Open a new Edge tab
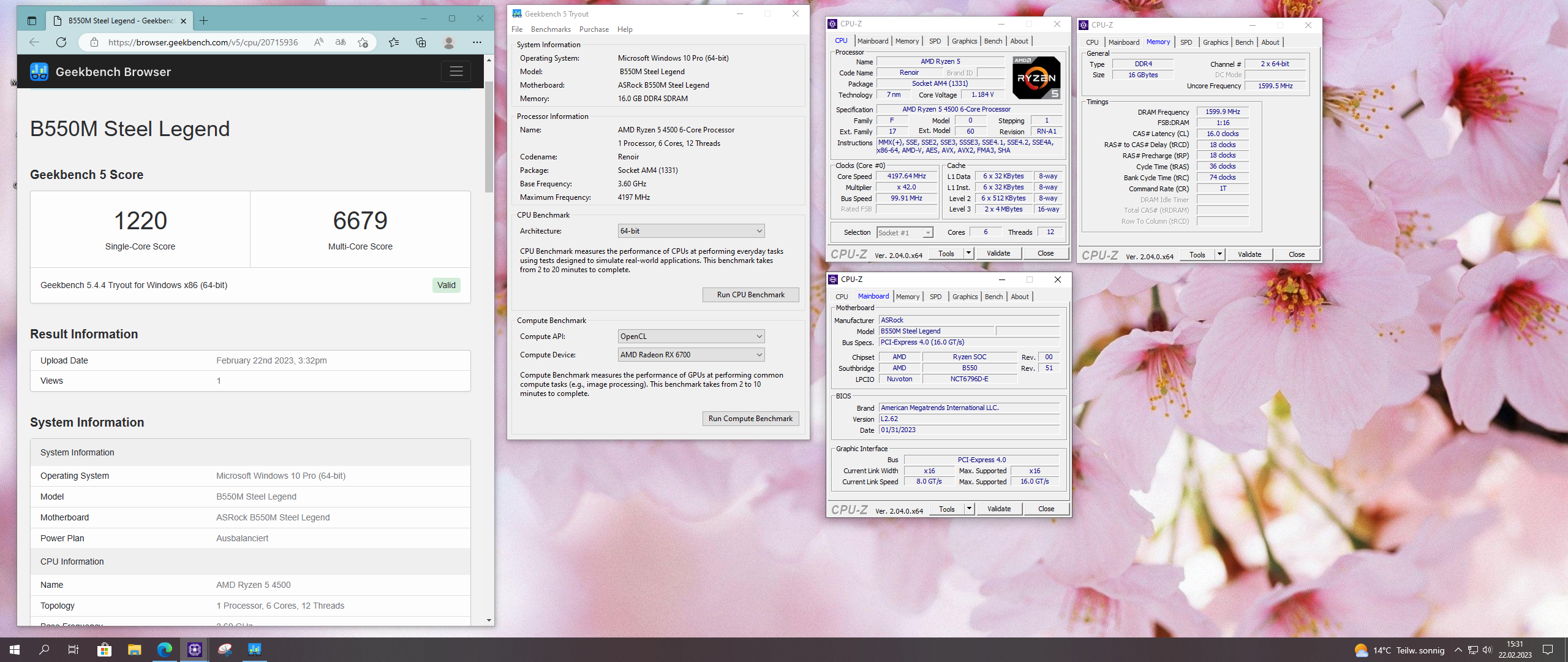 point(203,21)
